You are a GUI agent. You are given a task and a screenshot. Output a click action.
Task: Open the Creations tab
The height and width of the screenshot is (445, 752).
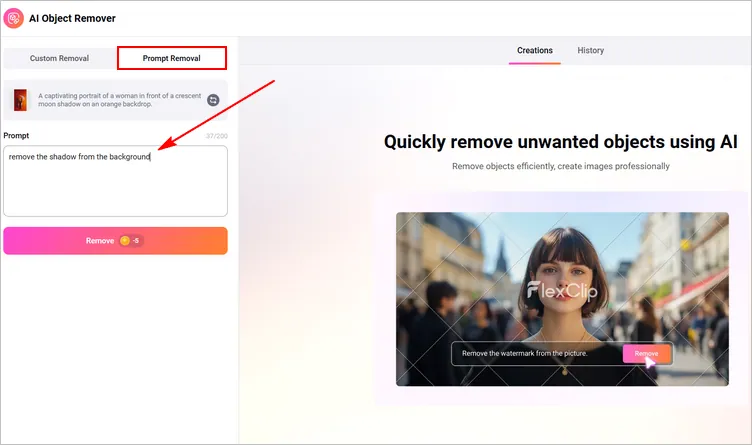tap(535, 50)
